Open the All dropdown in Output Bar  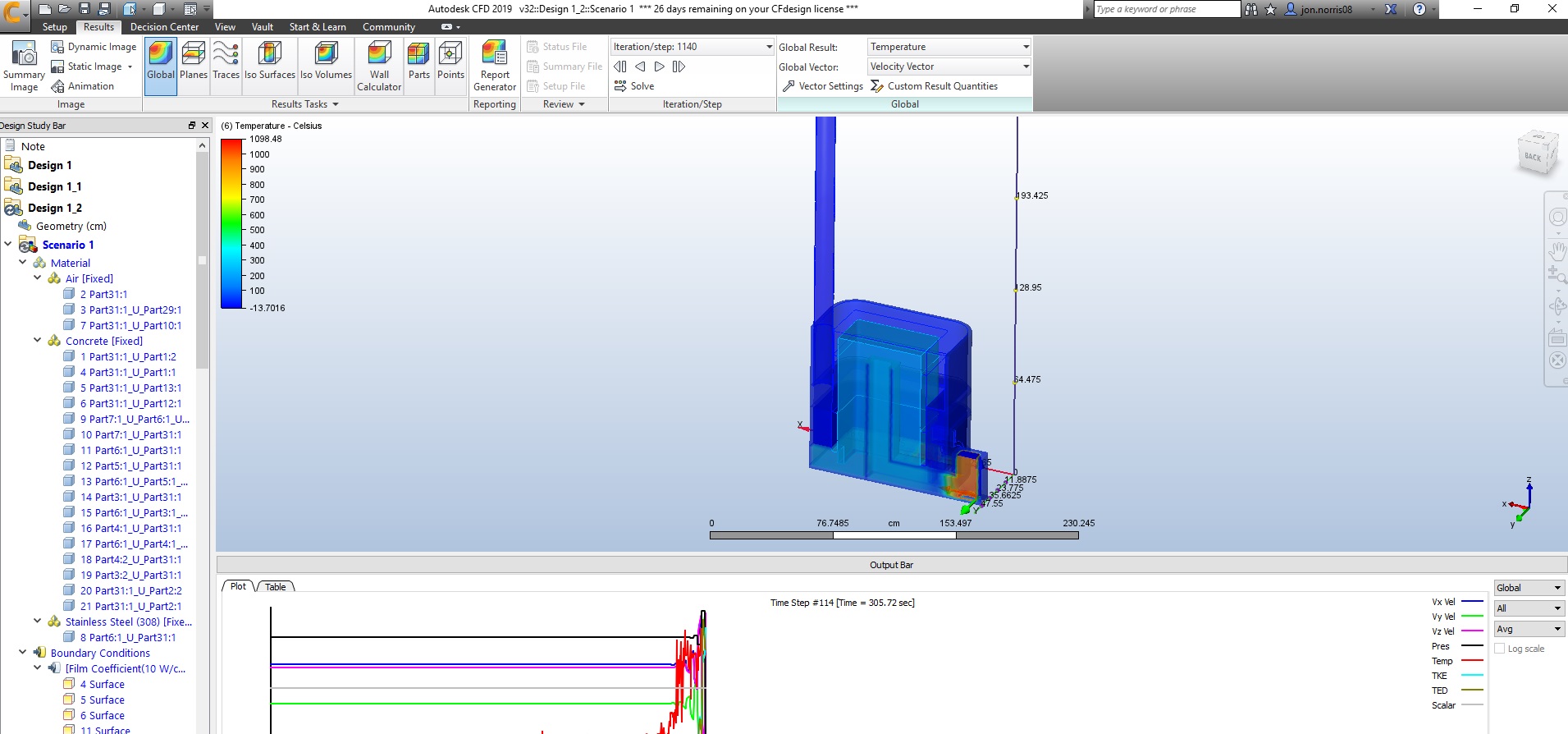tap(1529, 608)
